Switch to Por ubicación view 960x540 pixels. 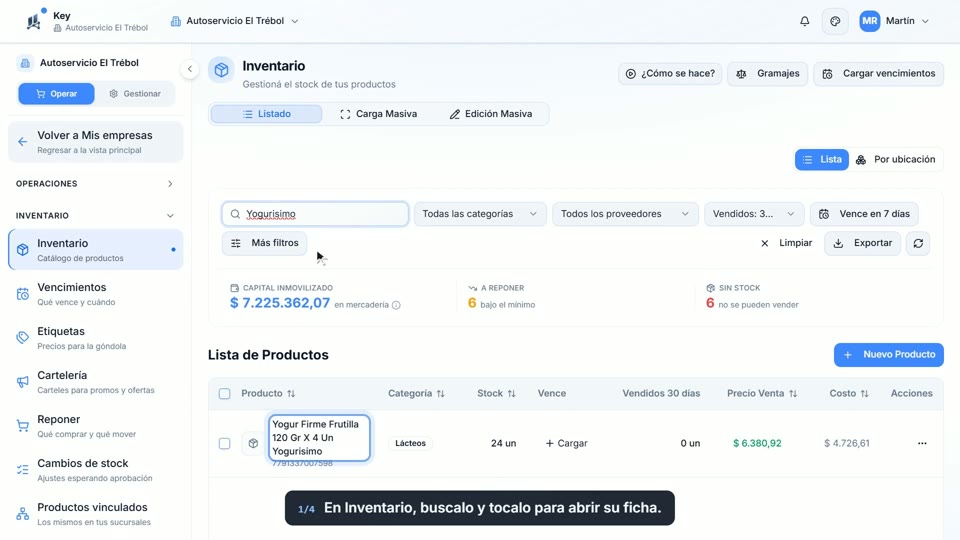pyautogui.click(x=896, y=160)
